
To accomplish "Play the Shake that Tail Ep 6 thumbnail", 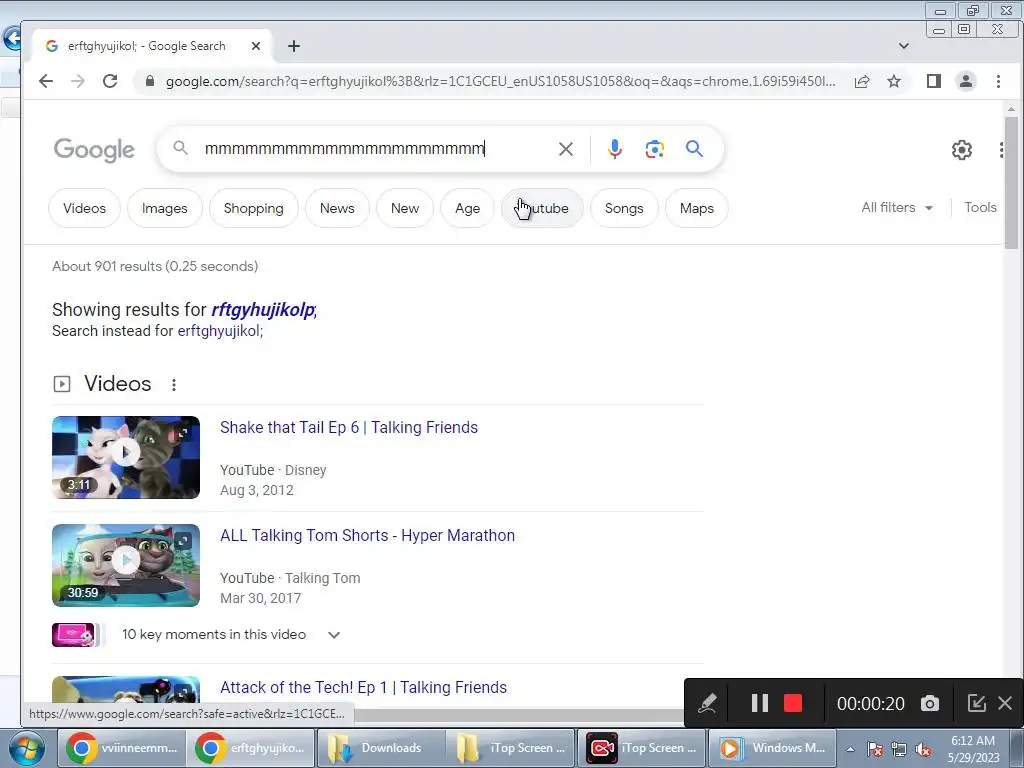I will 126,457.
